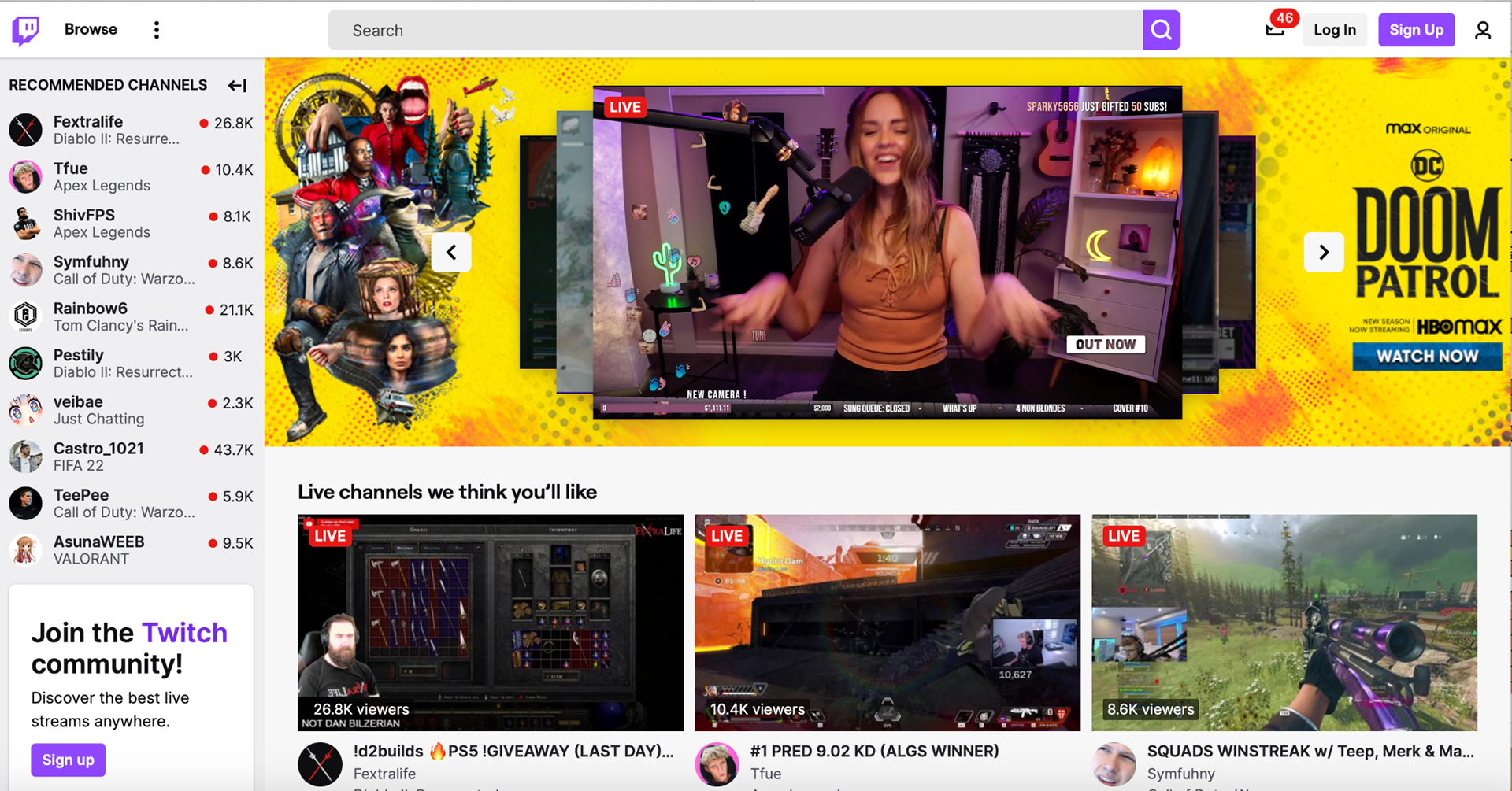Open the Tfue Apex stream thumbnail
Image resolution: width=1512 pixels, height=791 pixels.
tap(888, 623)
